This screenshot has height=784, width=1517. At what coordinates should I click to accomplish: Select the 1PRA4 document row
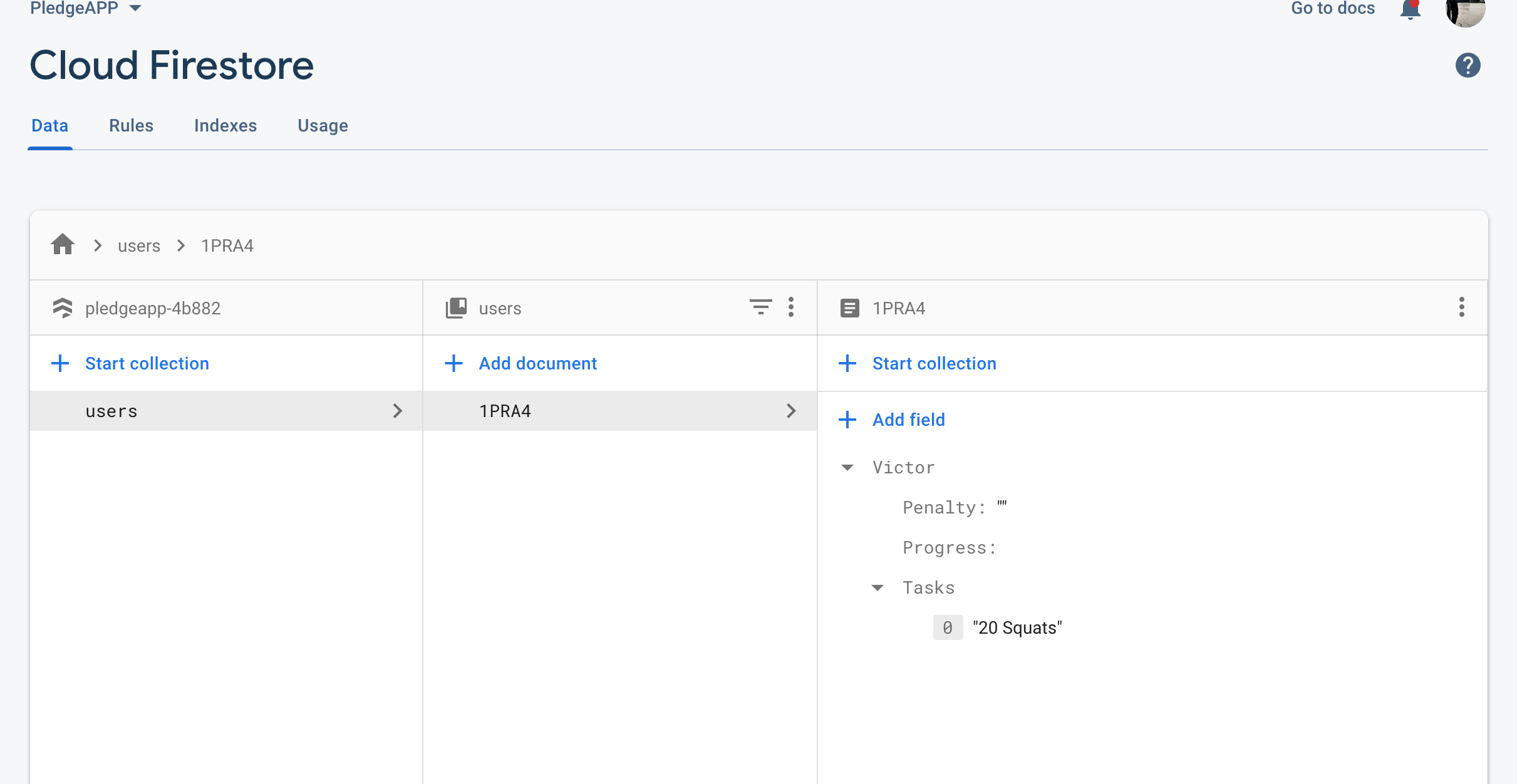click(619, 411)
